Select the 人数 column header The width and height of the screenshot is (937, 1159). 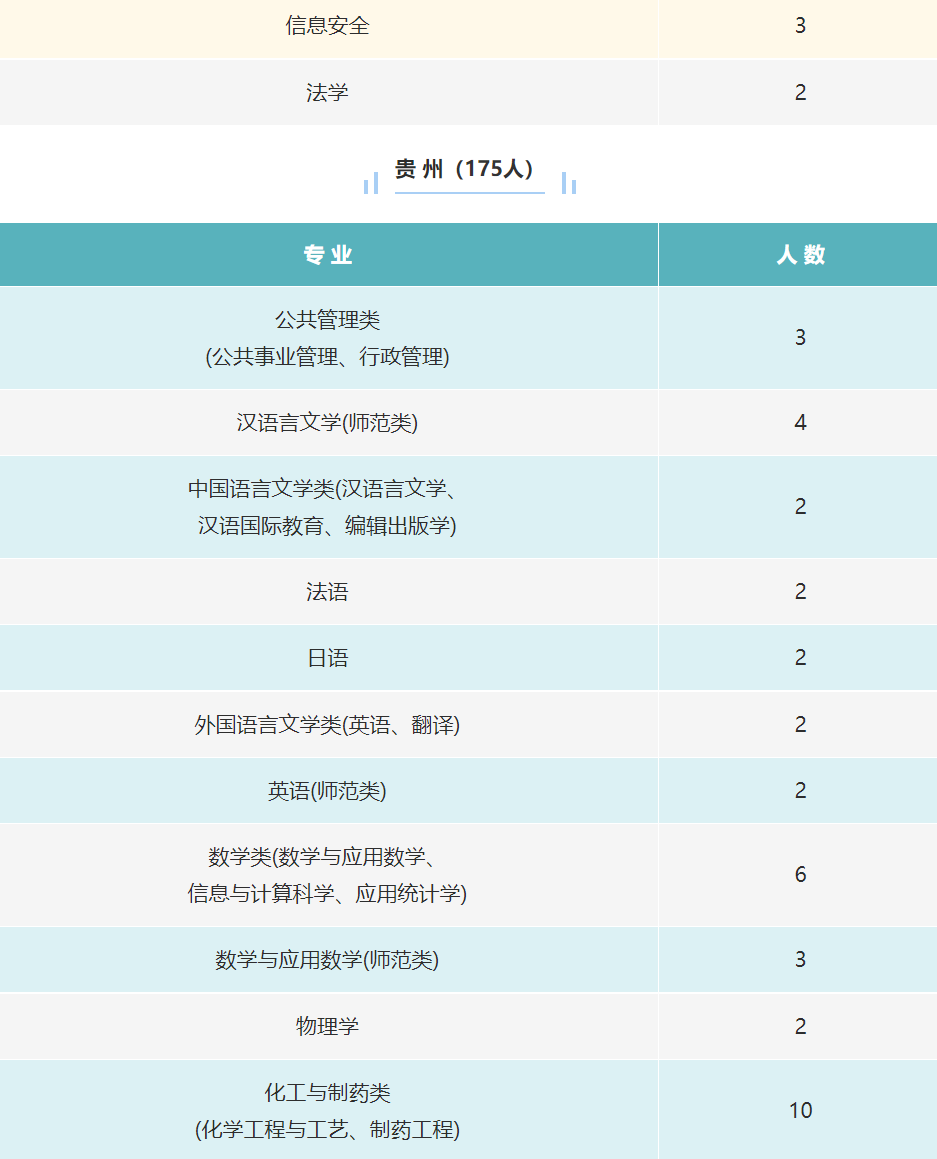(x=798, y=254)
